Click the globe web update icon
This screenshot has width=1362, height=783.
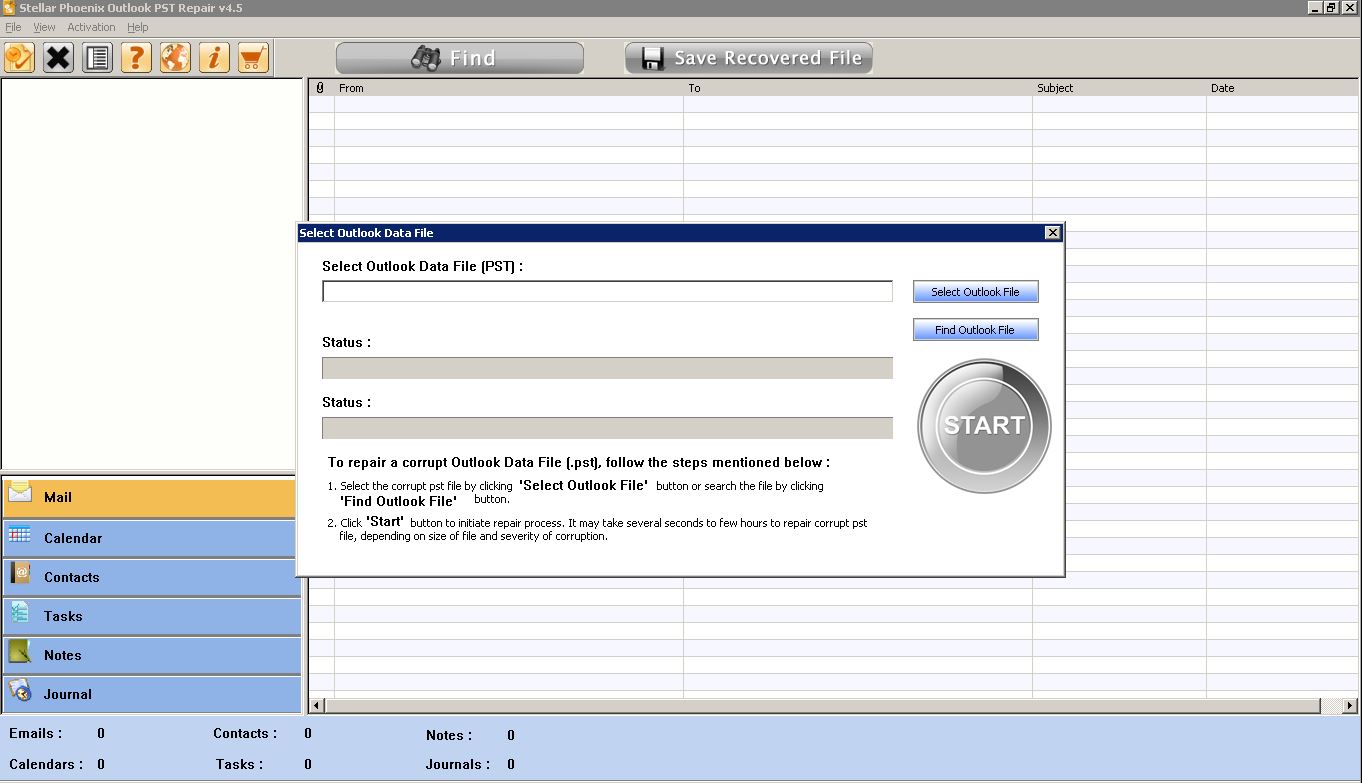(175, 58)
